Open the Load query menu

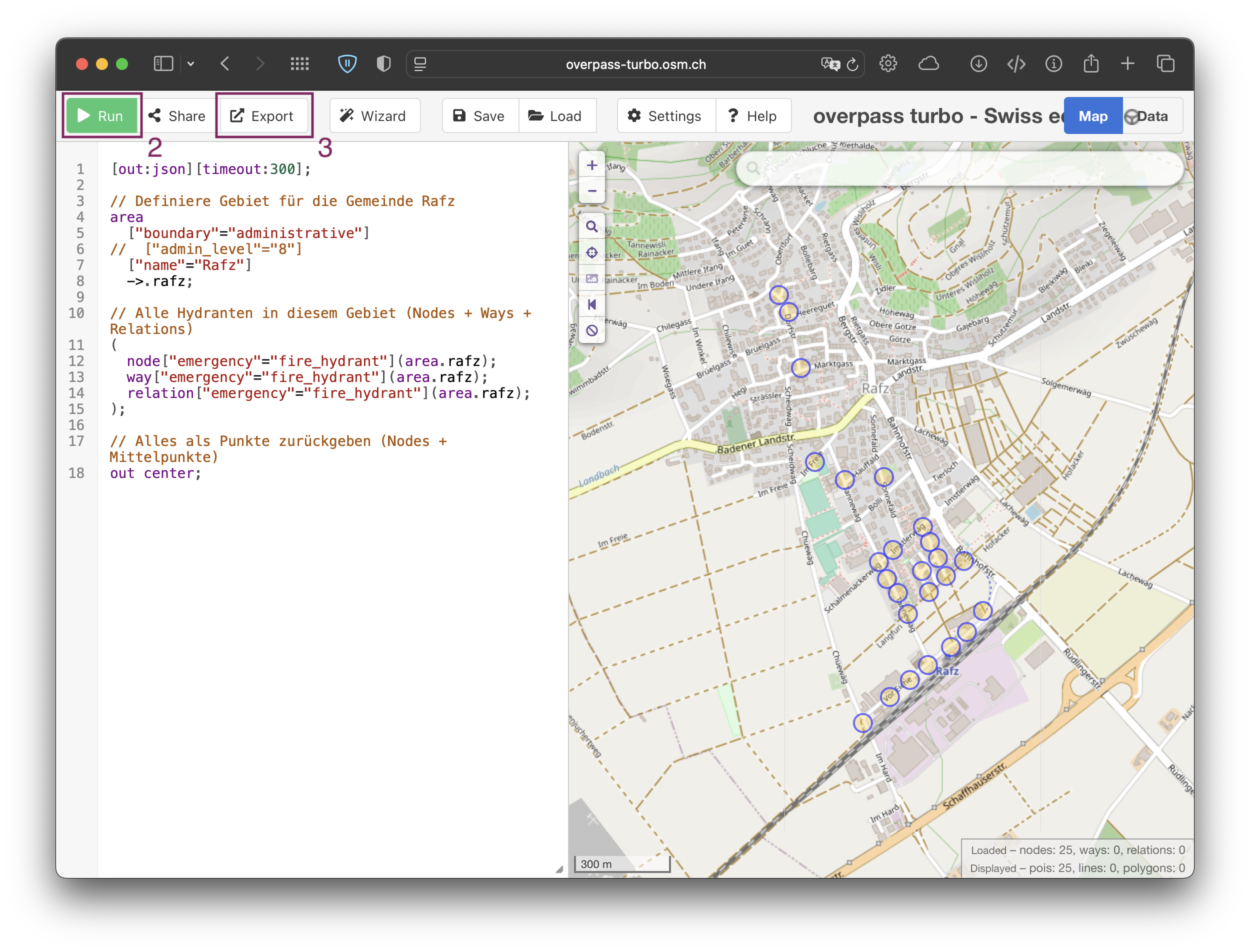[556, 116]
